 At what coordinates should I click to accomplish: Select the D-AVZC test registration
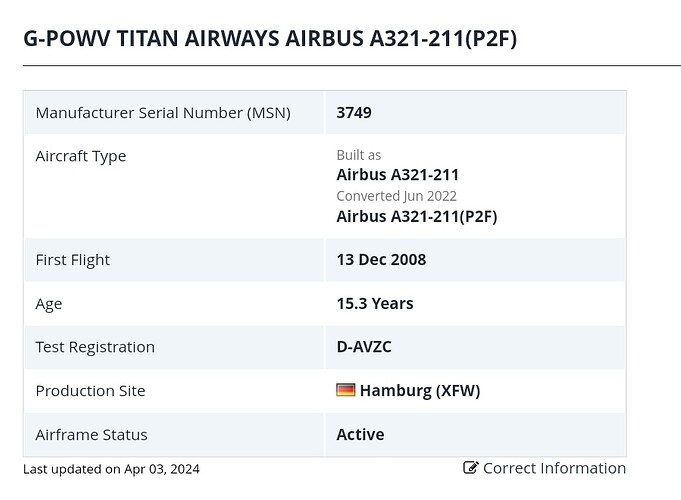(364, 347)
